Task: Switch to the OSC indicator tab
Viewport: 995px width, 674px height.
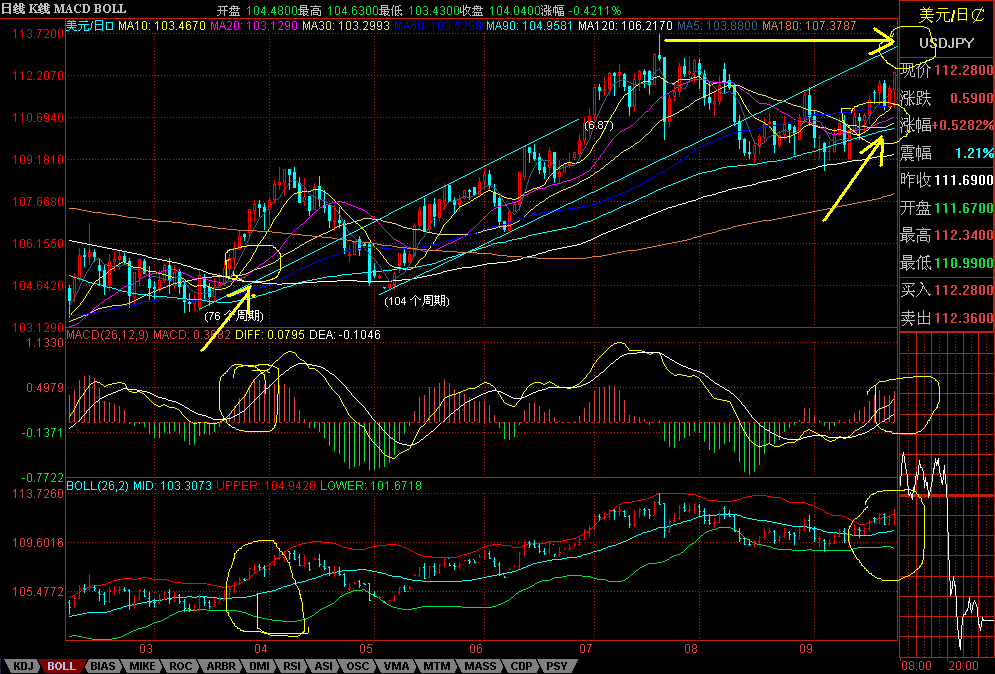Action: click(357, 666)
